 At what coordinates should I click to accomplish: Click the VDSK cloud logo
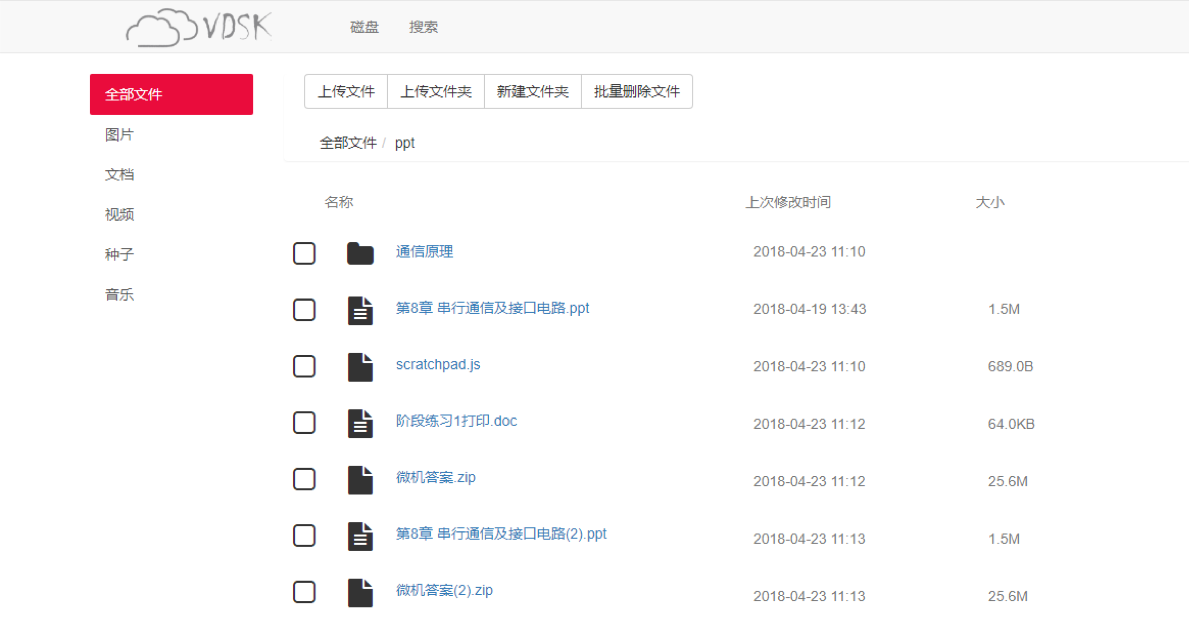click(199, 27)
